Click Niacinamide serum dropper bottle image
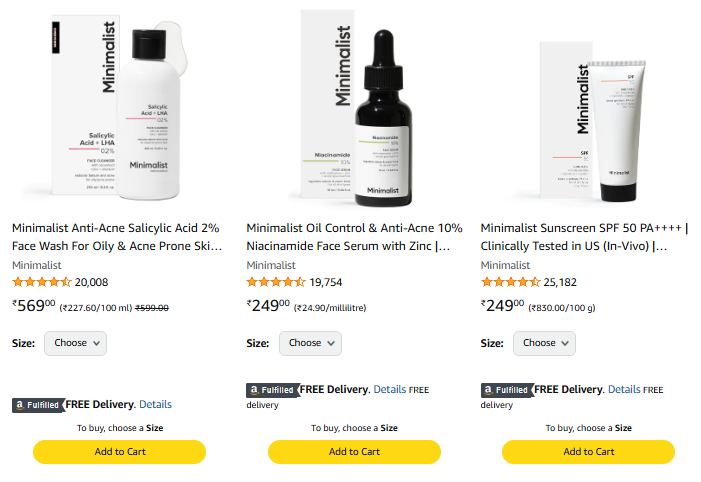The height and width of the screenshot is (482, 701). 384,119
